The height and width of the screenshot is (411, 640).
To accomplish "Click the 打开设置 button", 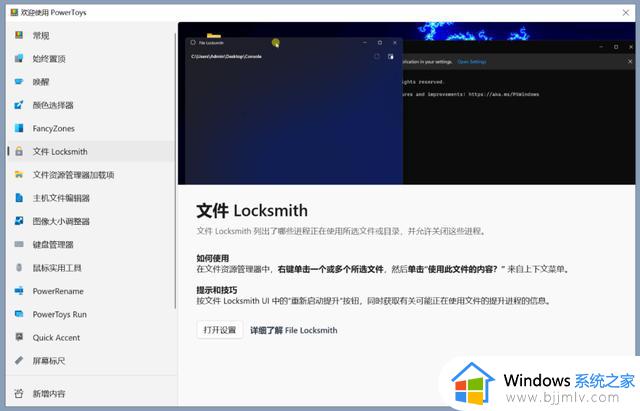I will pyautogui.click(x=220, y=330).
